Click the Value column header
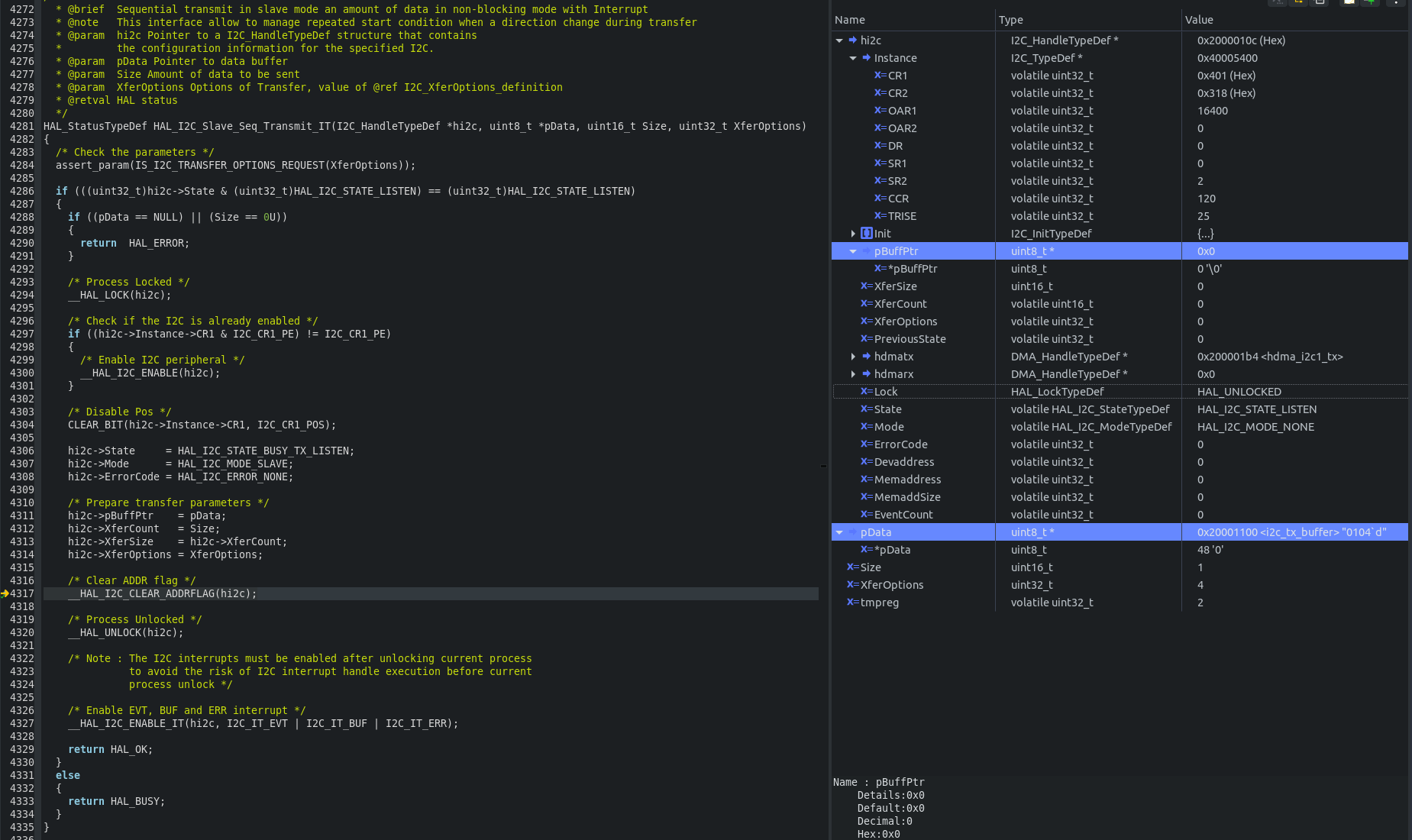Screen dimensions: 1412x840 point(1199,20)
